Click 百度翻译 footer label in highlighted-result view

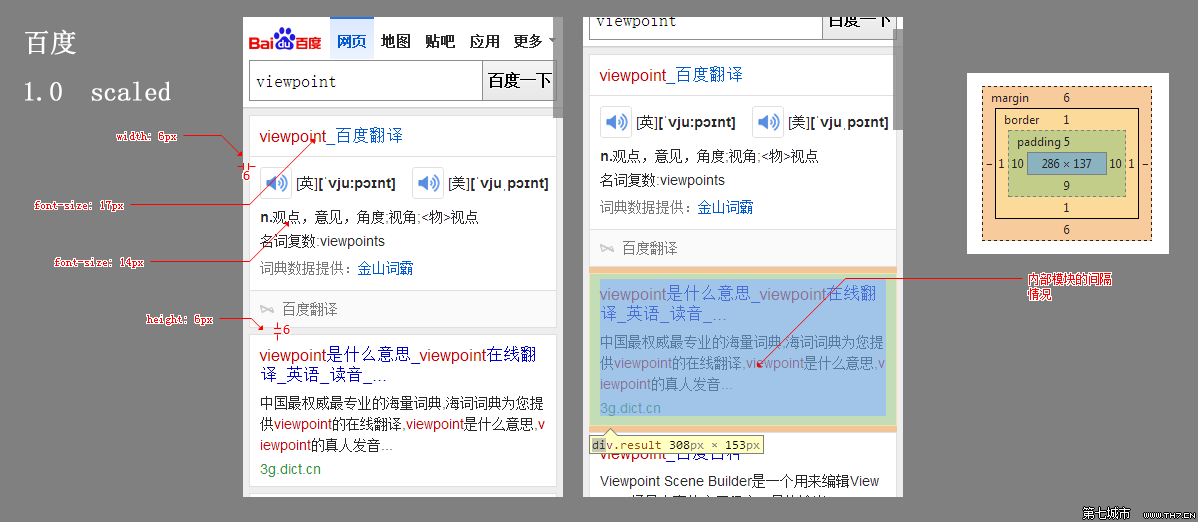[x=649, y=248]
